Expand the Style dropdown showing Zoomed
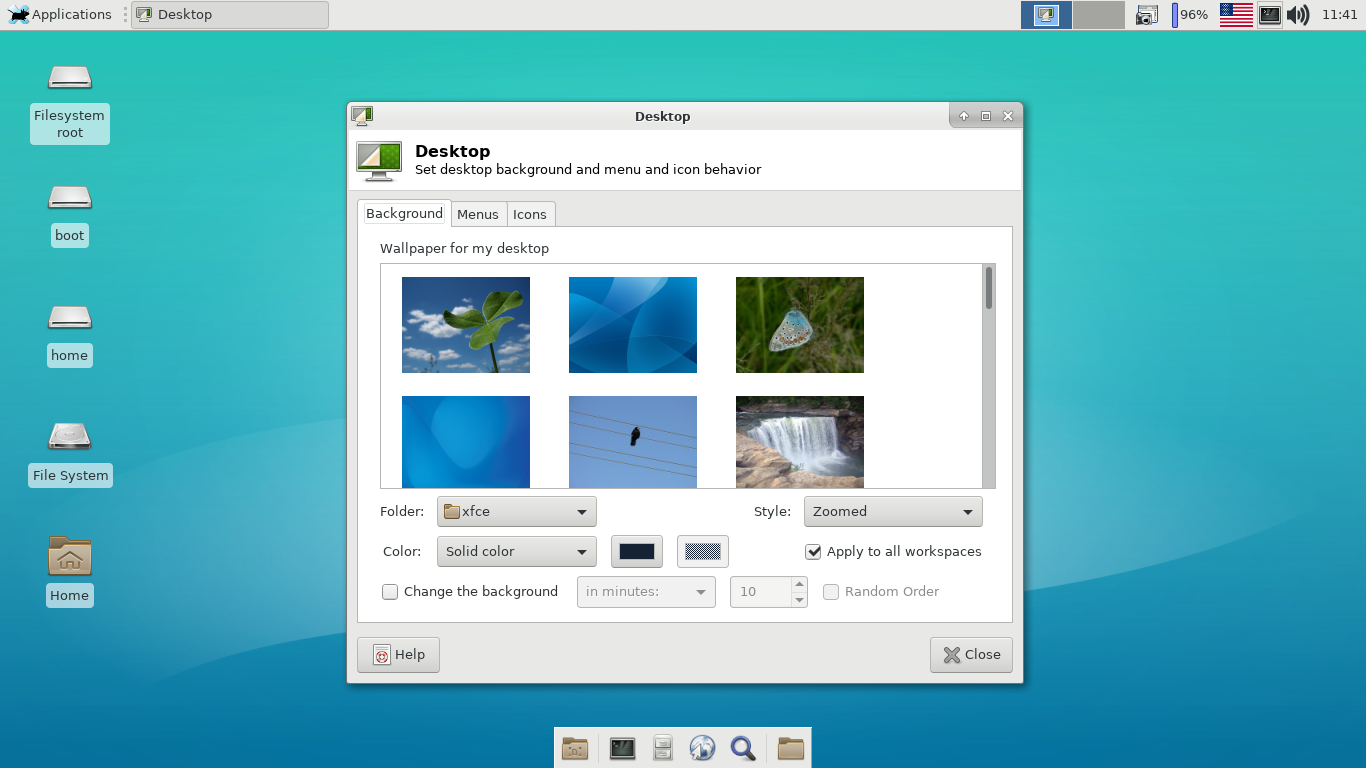Screen dimensions: 1366x768 [x=893, y=512]
